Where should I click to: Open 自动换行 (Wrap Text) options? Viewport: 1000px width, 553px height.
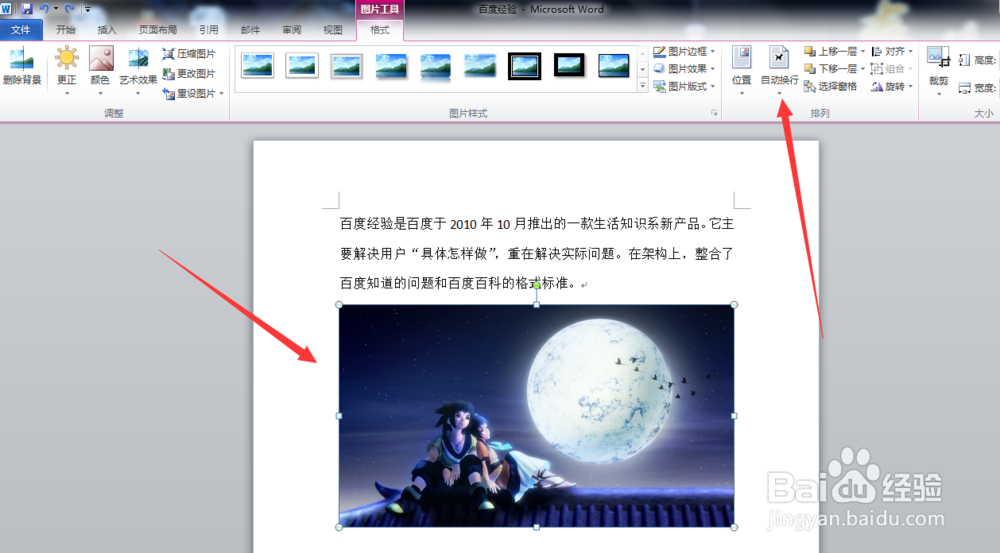779,70
